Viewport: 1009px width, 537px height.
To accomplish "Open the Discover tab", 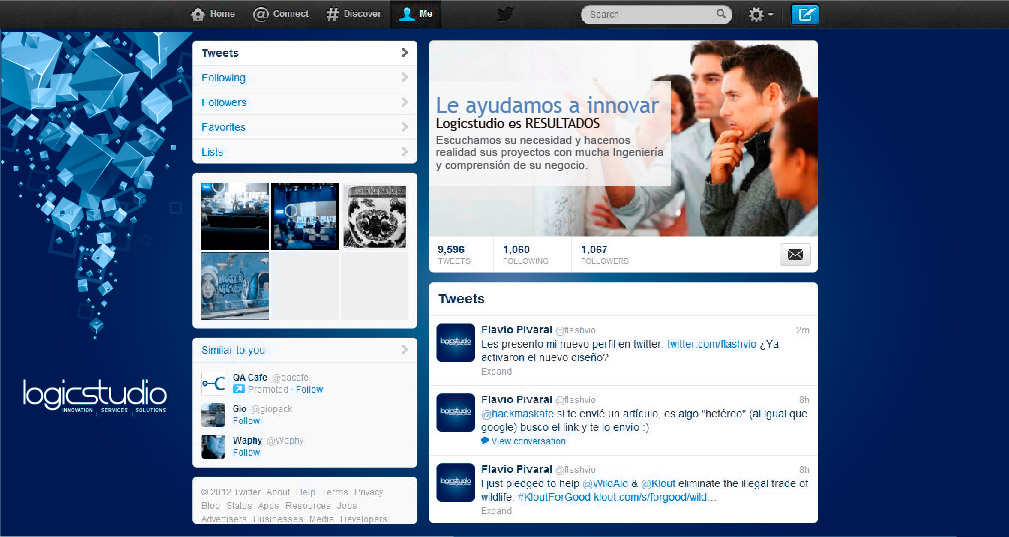I will [353, 14].
